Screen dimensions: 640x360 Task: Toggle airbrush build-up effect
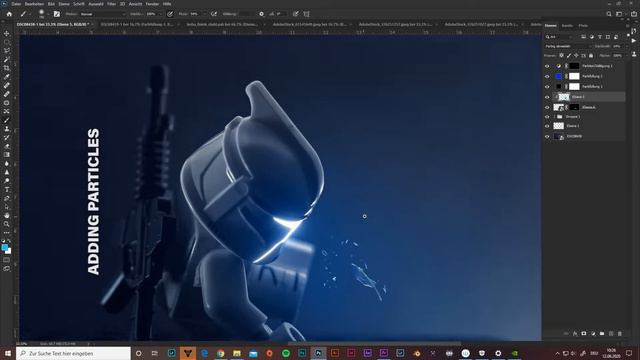coord(214,14)
